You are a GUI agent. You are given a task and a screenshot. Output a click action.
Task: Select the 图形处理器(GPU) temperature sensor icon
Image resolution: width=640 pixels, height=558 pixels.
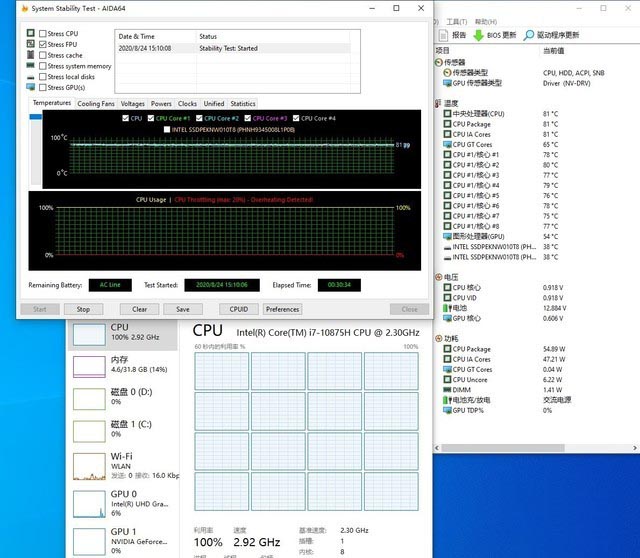coord(446,236)
